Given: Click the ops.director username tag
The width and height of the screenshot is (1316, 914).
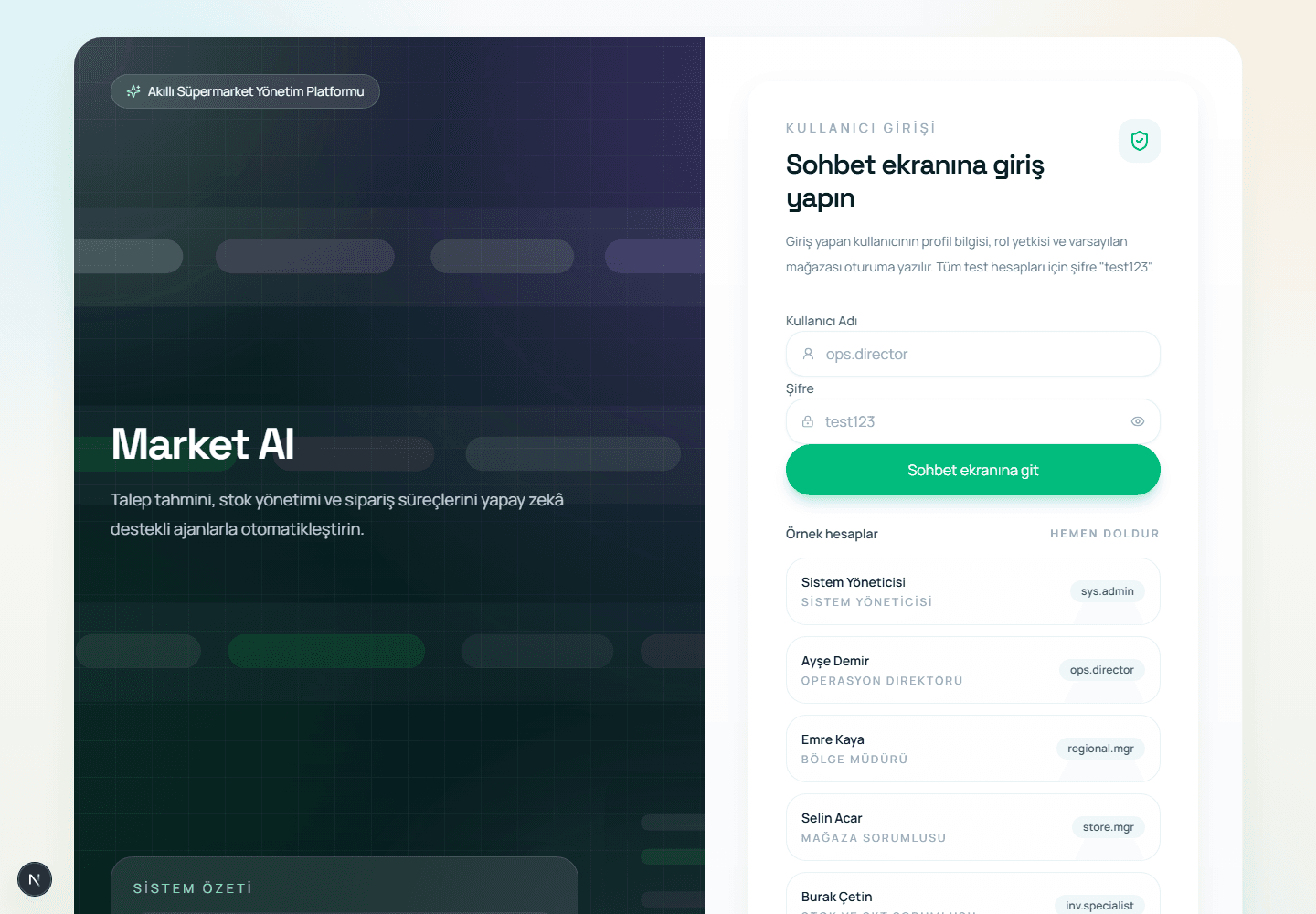Looking at the screenshot, I should (x=1101, y=670).
